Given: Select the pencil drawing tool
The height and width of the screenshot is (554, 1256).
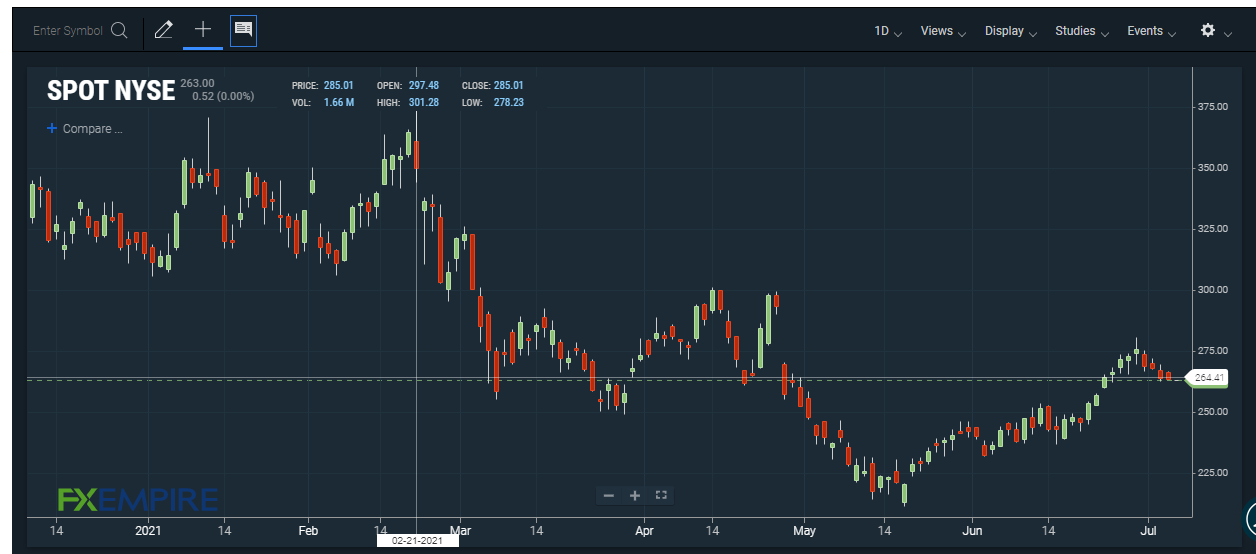Looking at the screenshot, I should pyautogui.click(x=164, y=30).
